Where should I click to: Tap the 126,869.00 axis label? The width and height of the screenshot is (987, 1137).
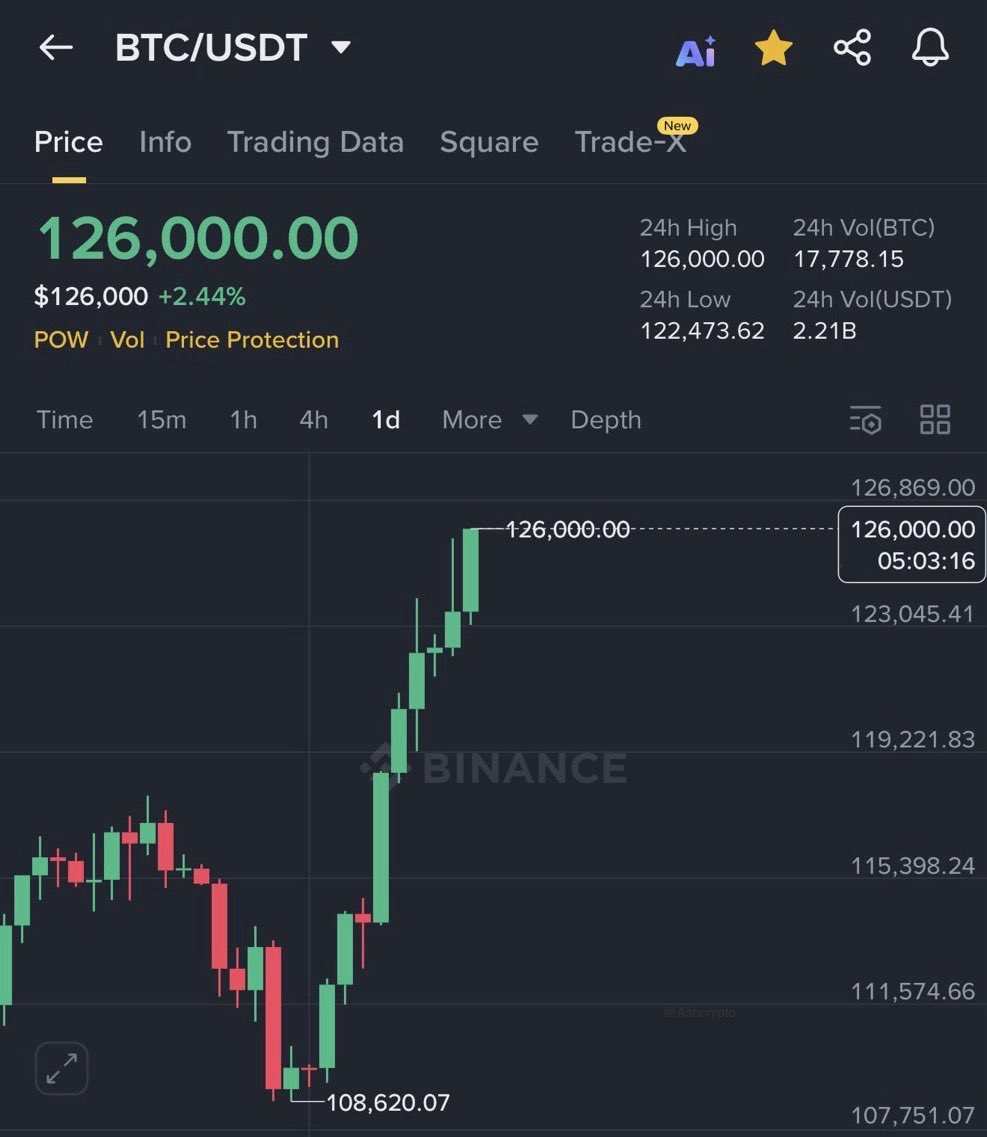(x=912, y=487)
